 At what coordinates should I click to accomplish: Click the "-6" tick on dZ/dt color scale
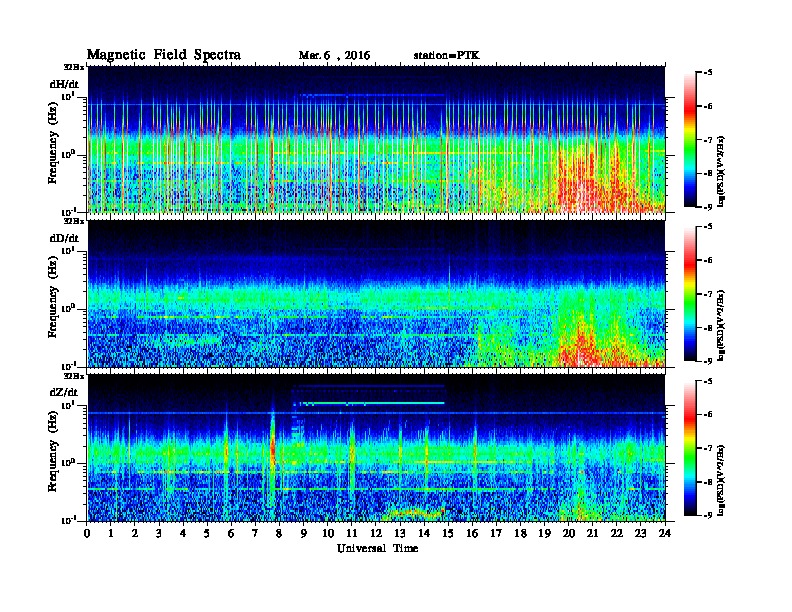tap(707, 415)
